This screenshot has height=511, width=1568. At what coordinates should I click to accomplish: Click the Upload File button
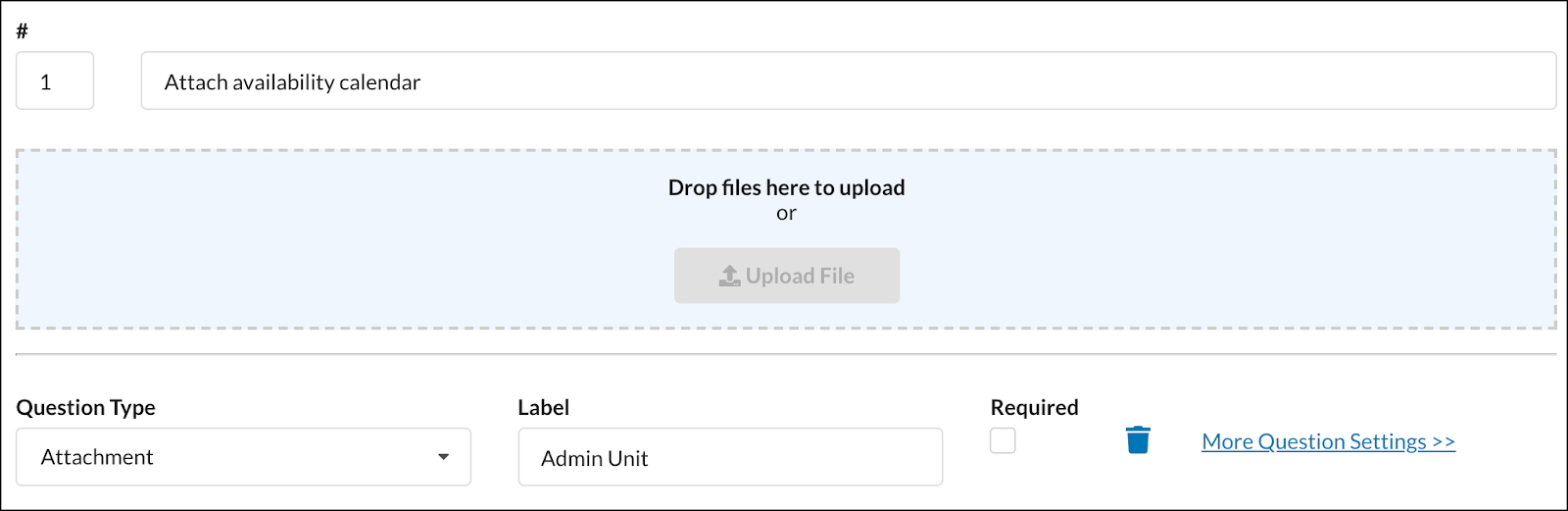[787, 276]
